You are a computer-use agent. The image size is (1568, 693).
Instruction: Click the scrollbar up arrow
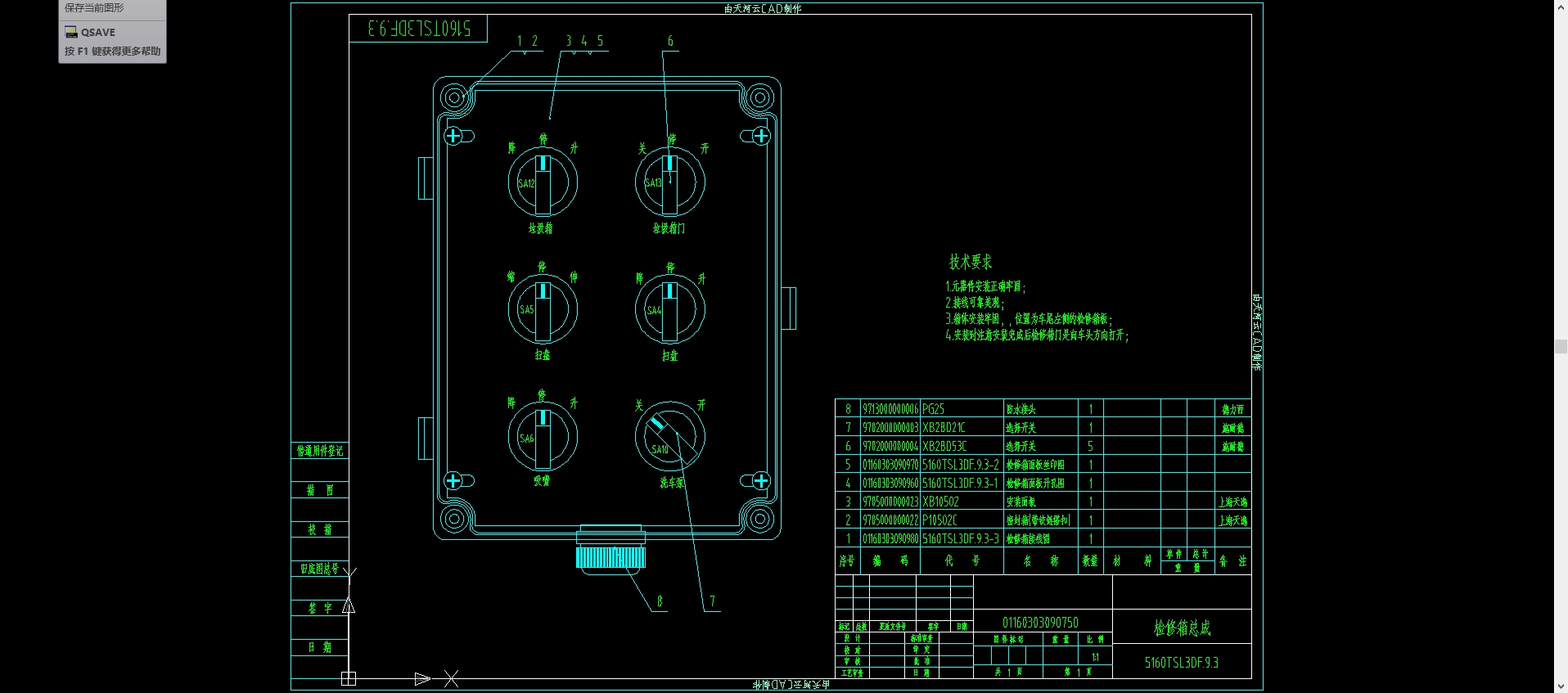click(x=1561, y=6)
